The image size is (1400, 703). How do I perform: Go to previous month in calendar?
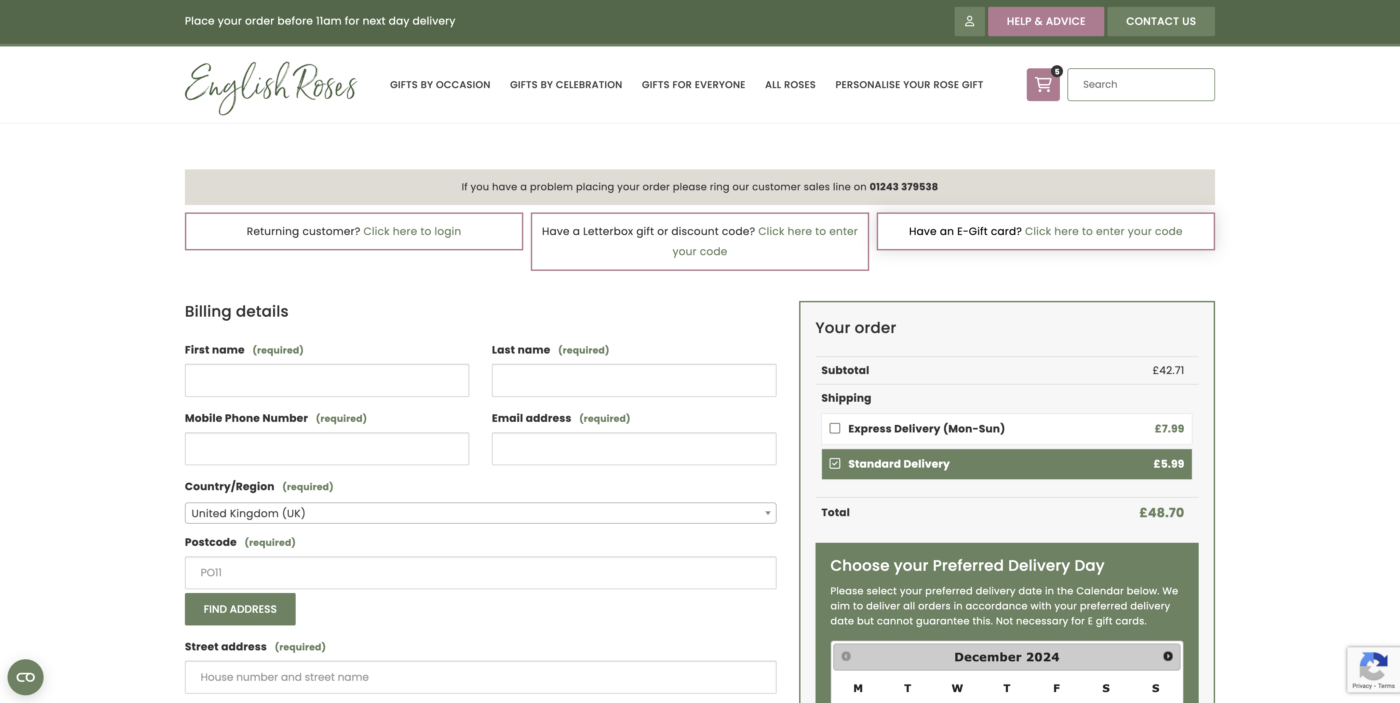click(846, 657)
